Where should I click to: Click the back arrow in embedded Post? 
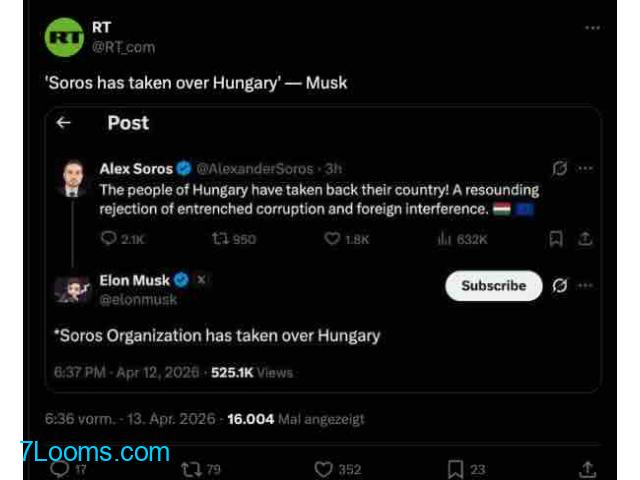click(x=64, y=123)
